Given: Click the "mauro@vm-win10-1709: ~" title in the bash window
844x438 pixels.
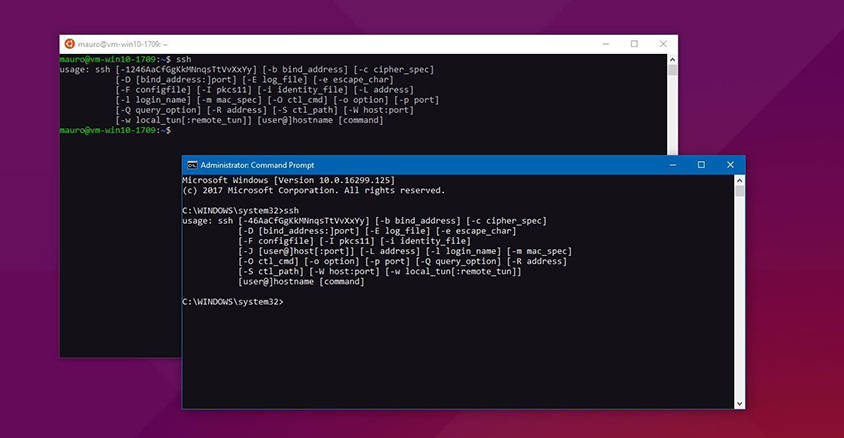Looking at the screenshot, I should [122, 44].
